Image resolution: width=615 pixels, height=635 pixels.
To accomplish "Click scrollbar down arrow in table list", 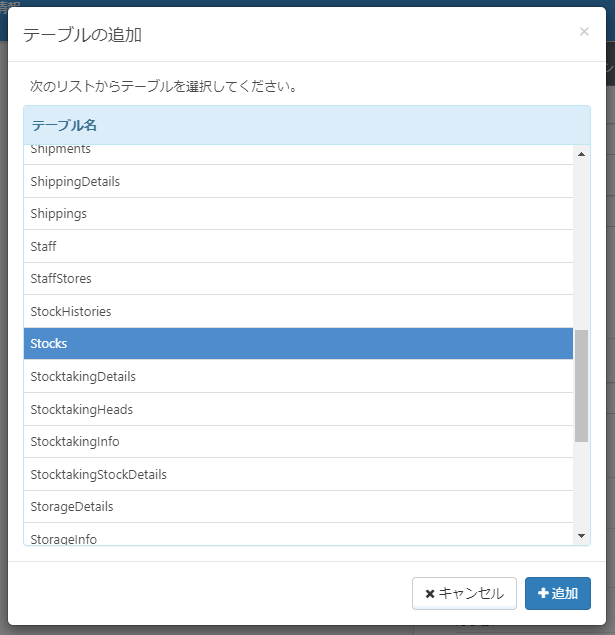I will [x=582, y=536].
